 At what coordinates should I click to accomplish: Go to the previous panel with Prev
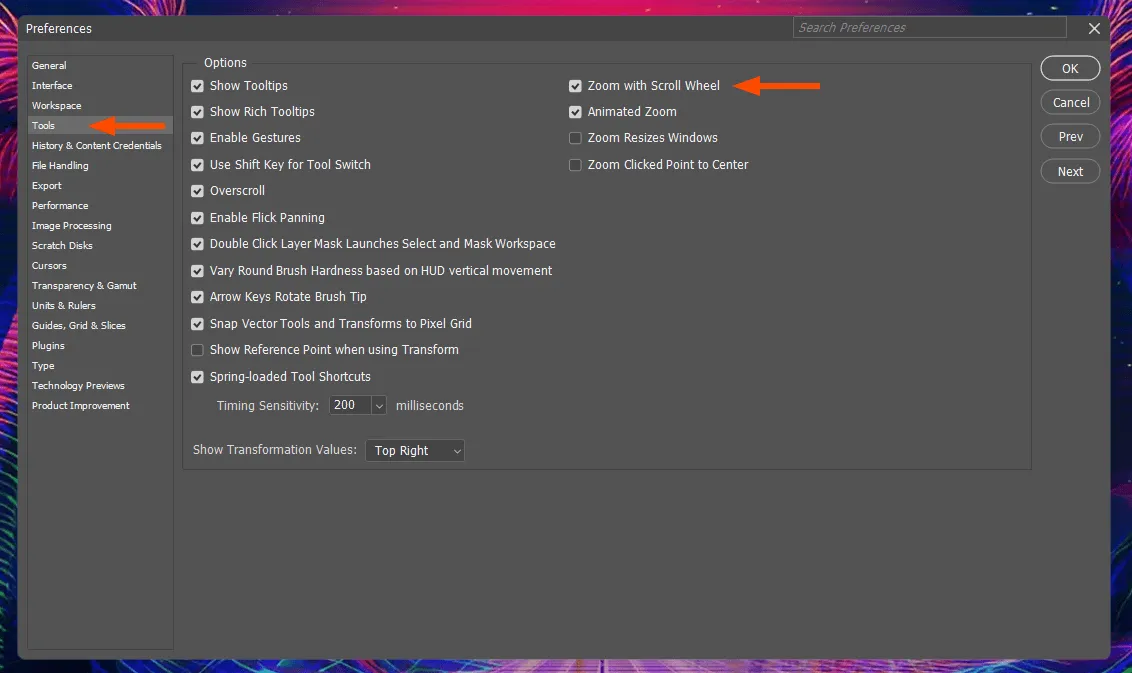tap(1070, 136)
